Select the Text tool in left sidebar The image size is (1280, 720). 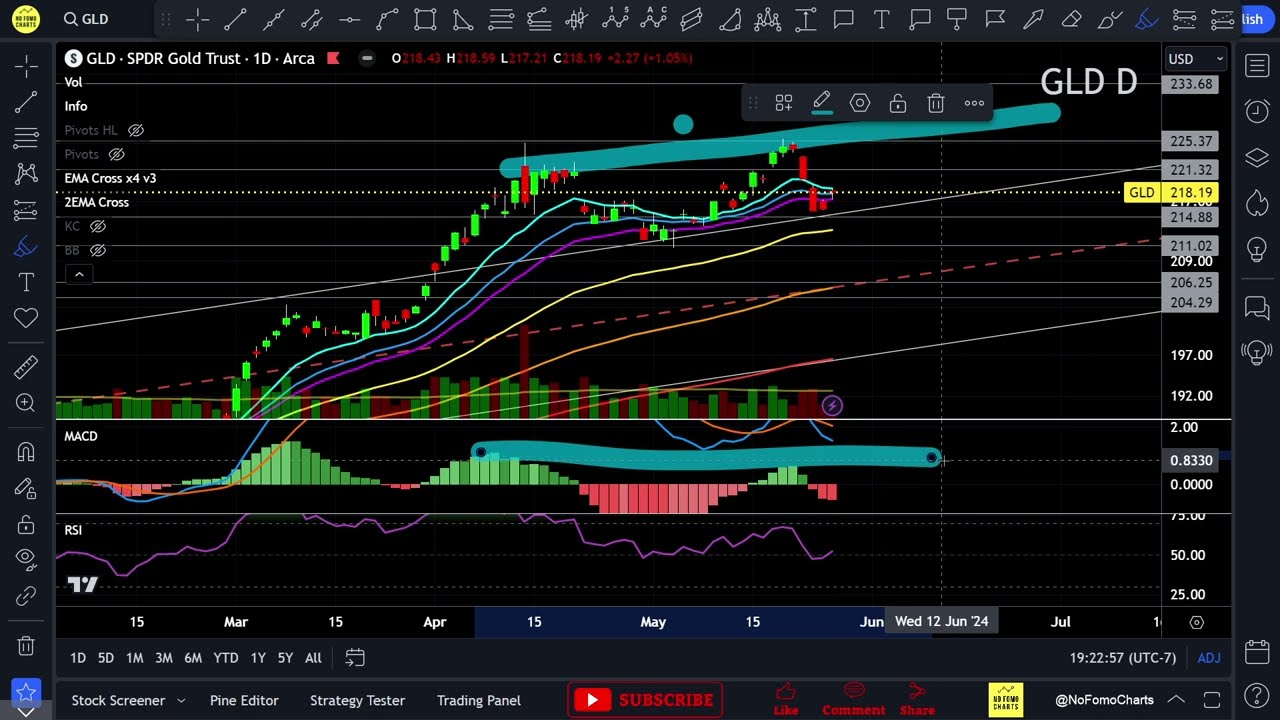click(x=26, y=283)
